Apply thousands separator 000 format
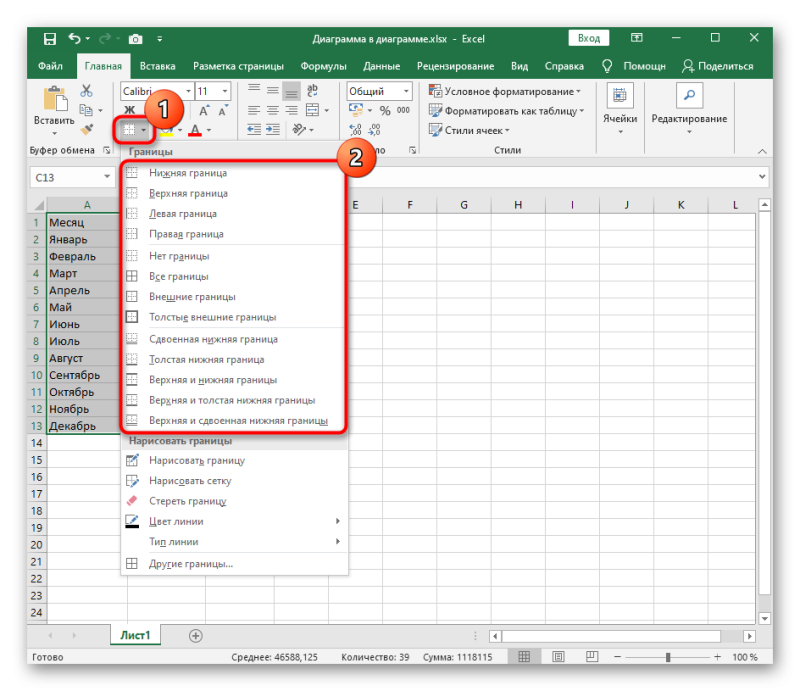800x691 pixels. point(403,110)
